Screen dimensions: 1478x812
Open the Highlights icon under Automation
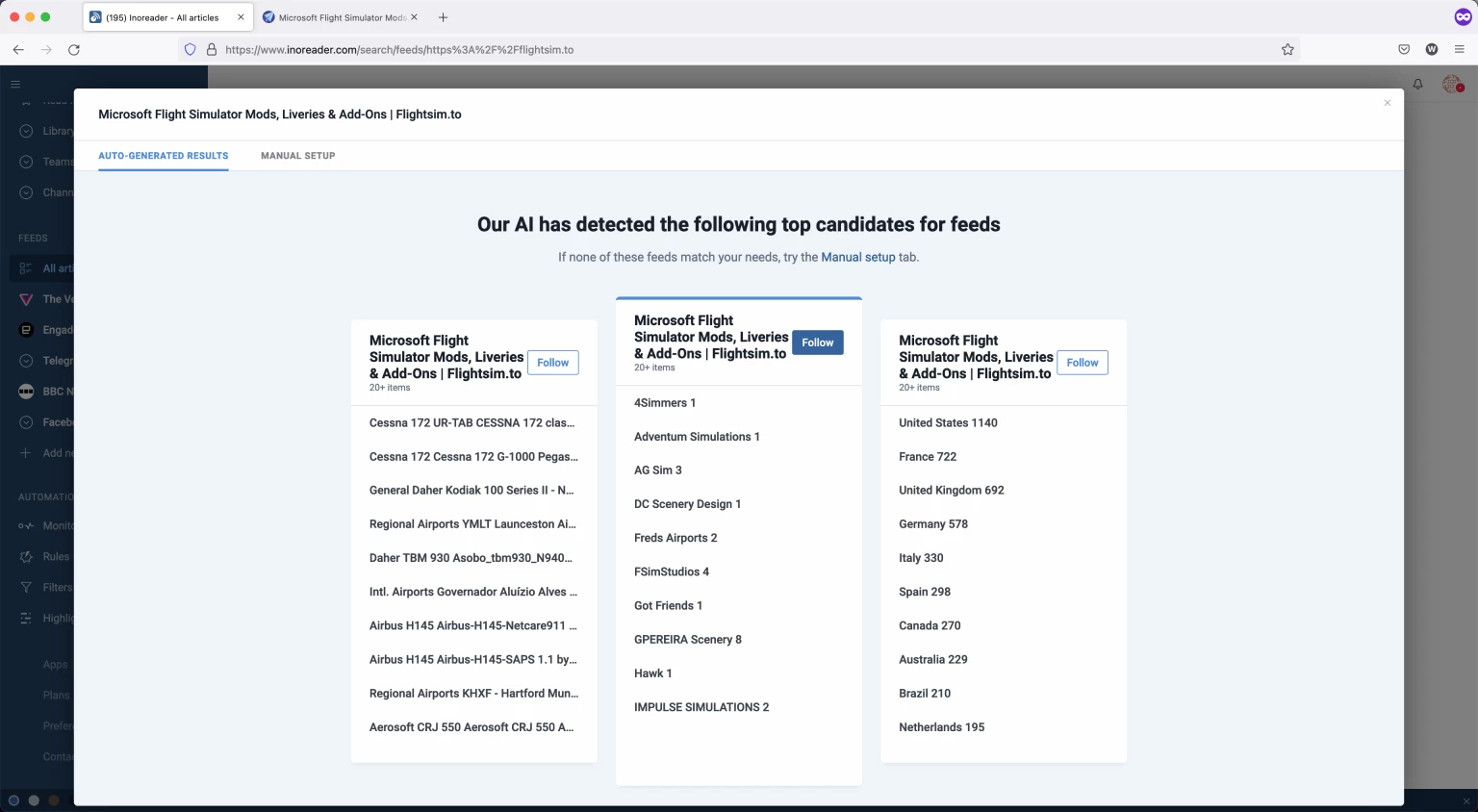click(25, 618)
